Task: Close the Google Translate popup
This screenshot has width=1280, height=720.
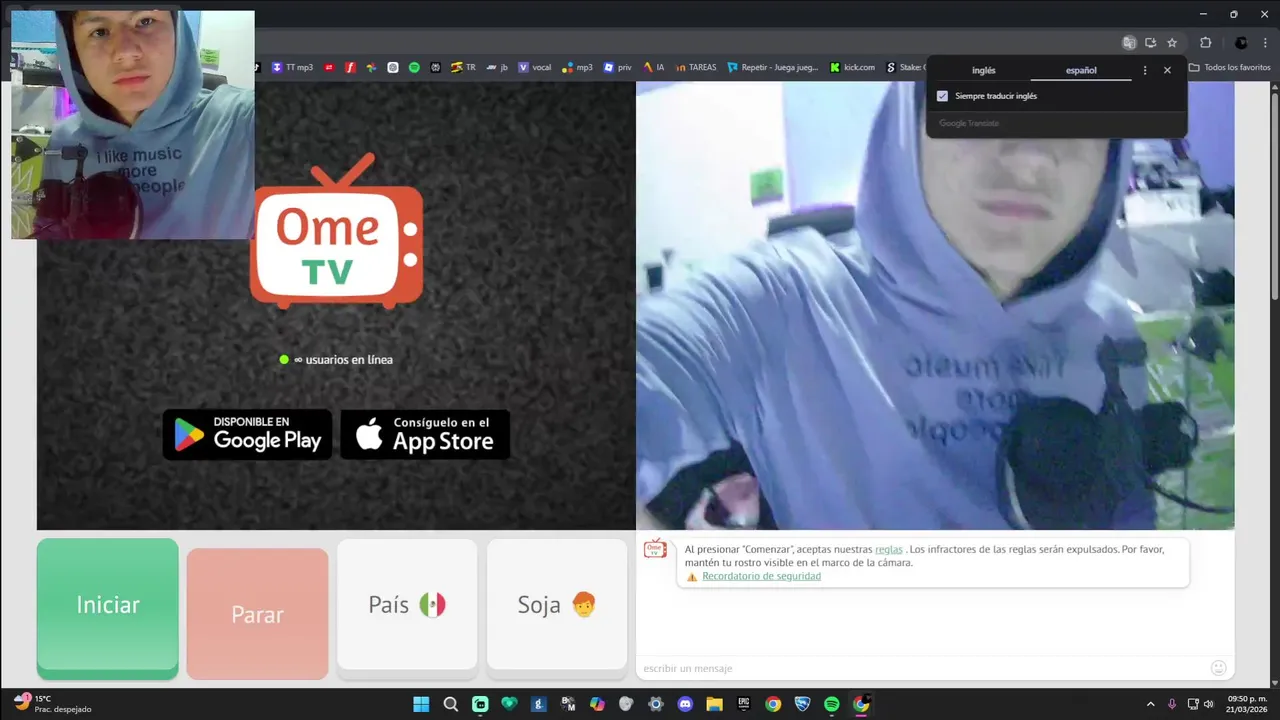Action: click(1167, 71)
